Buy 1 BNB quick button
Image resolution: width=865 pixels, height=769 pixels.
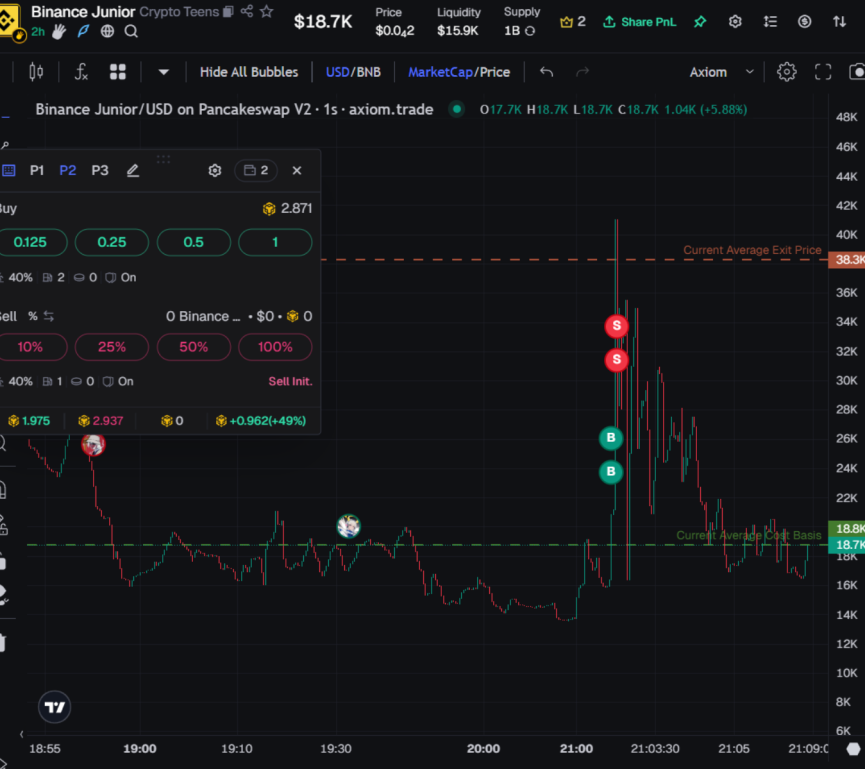click(x=275, y=242)
